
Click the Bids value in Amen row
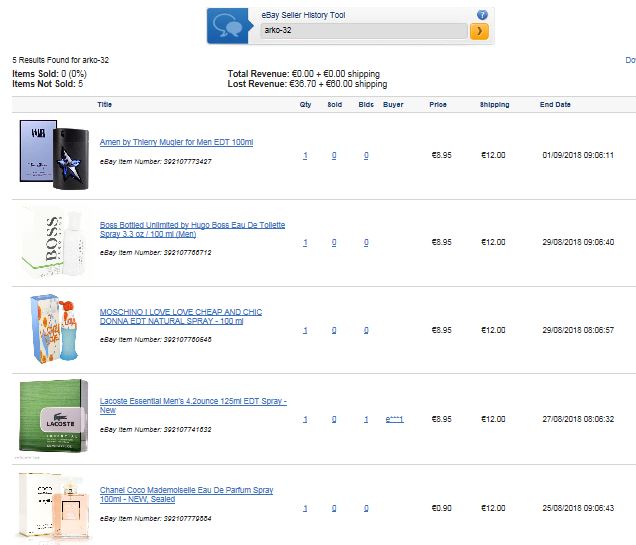tap(366, 155)
